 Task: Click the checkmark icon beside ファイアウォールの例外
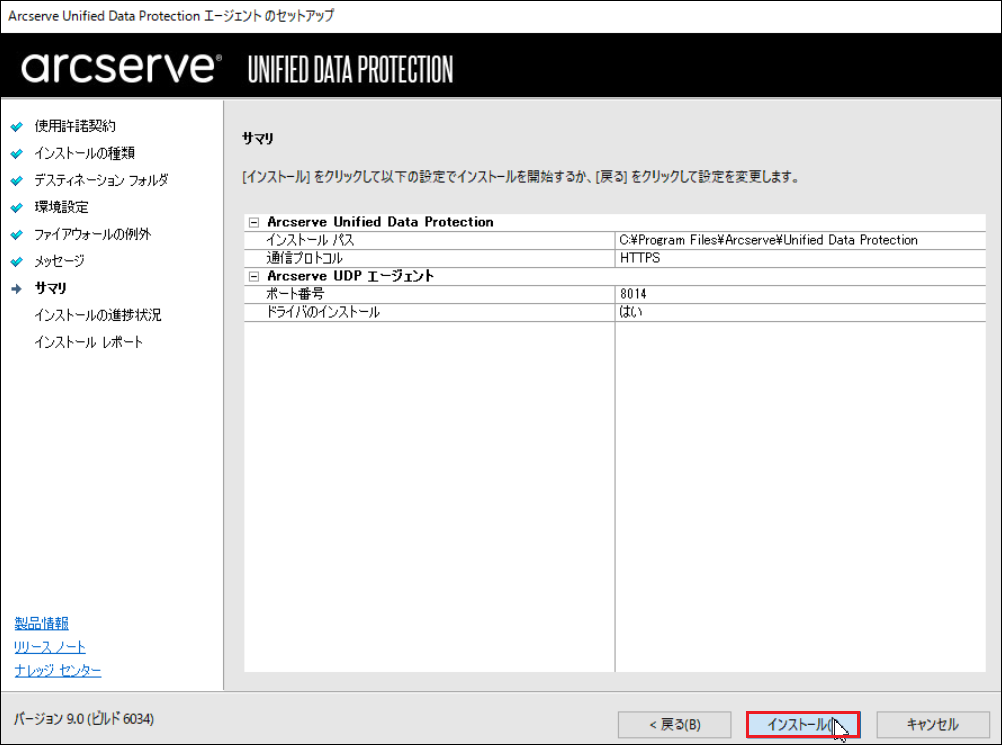16,235
